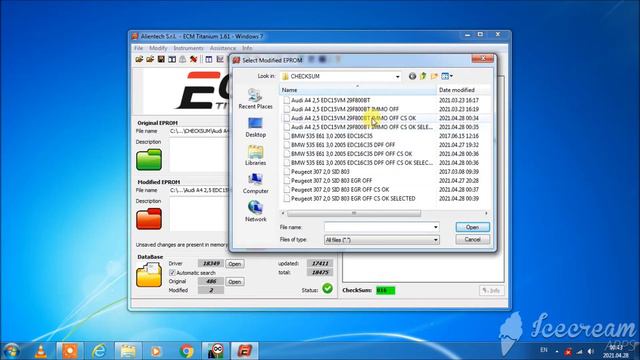This screenshot has height=360, width=640.
Task: Open the Modify menu
Action: point(158,48)
